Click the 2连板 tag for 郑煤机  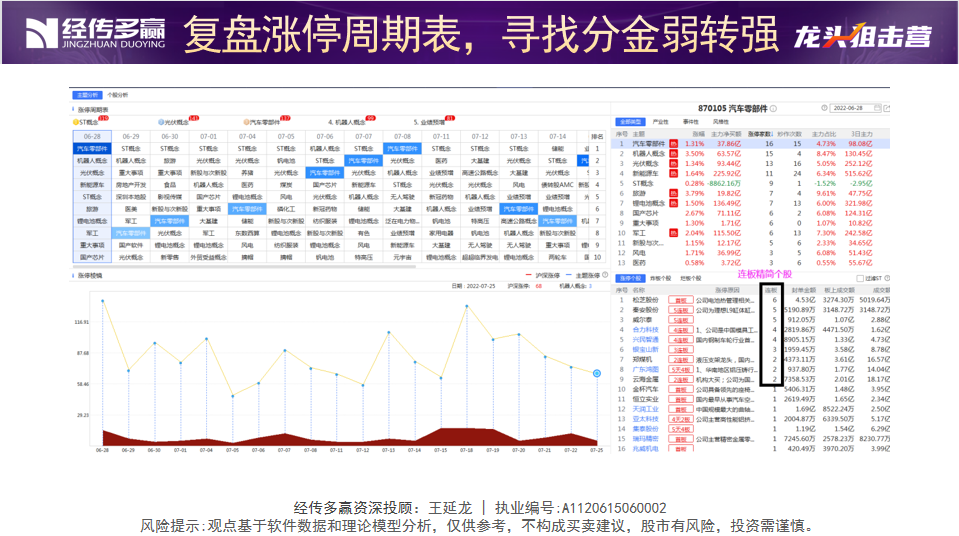680,360
